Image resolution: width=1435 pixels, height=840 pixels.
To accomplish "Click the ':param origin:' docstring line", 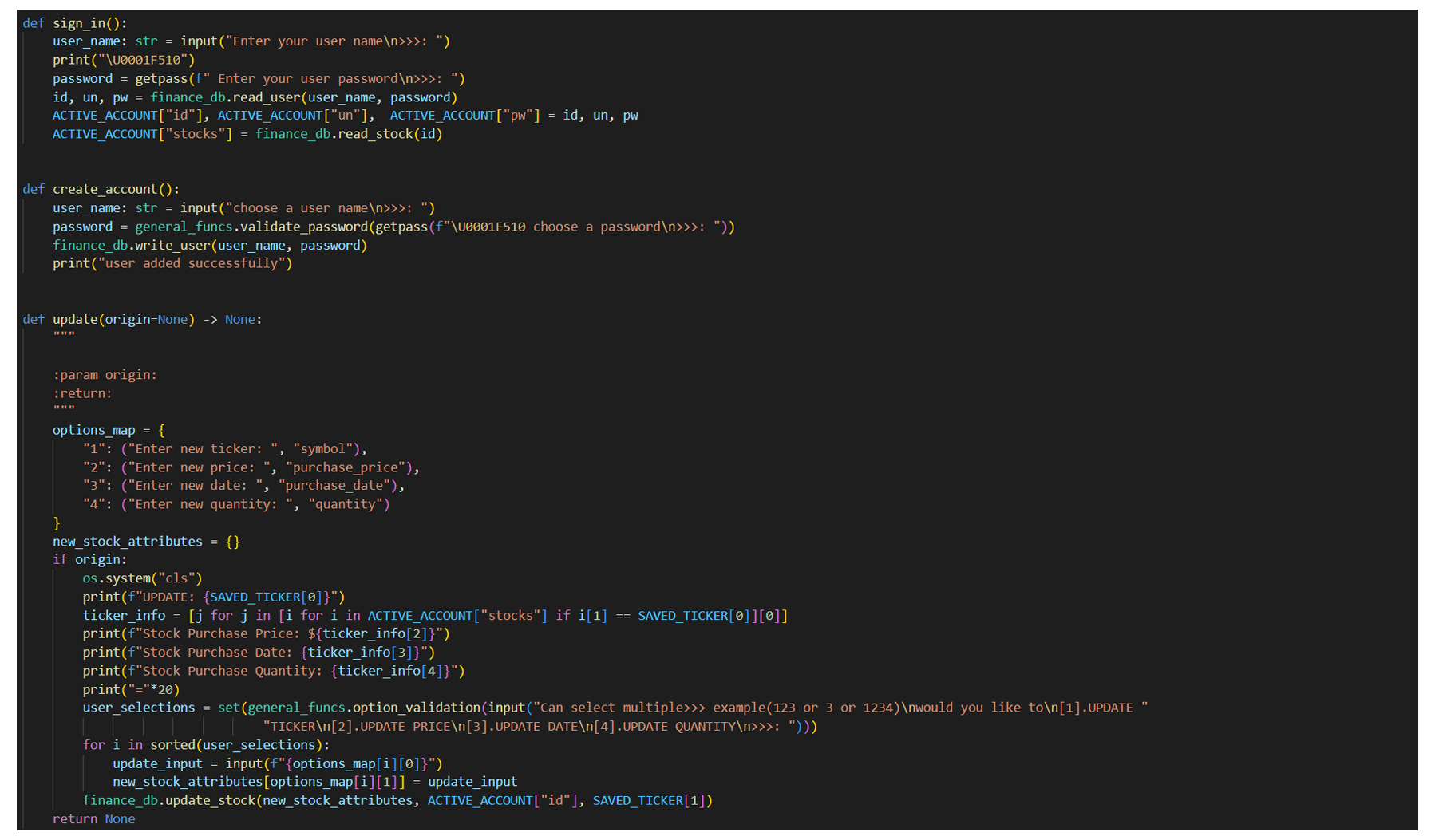I will tap(105, 375).
